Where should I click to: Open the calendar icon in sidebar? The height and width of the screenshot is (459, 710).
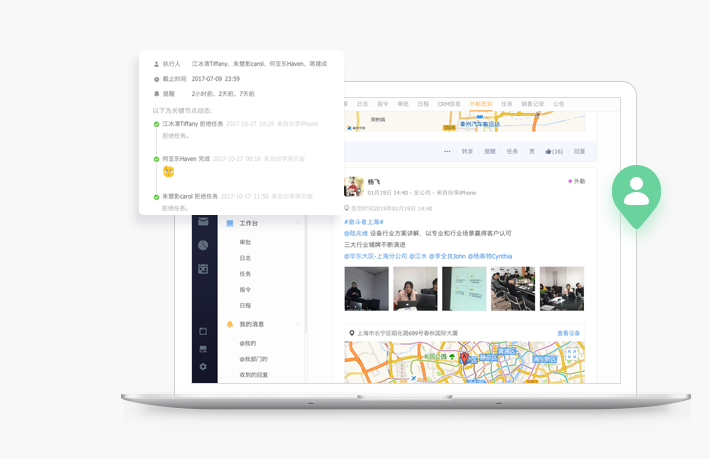coord(203,268)
